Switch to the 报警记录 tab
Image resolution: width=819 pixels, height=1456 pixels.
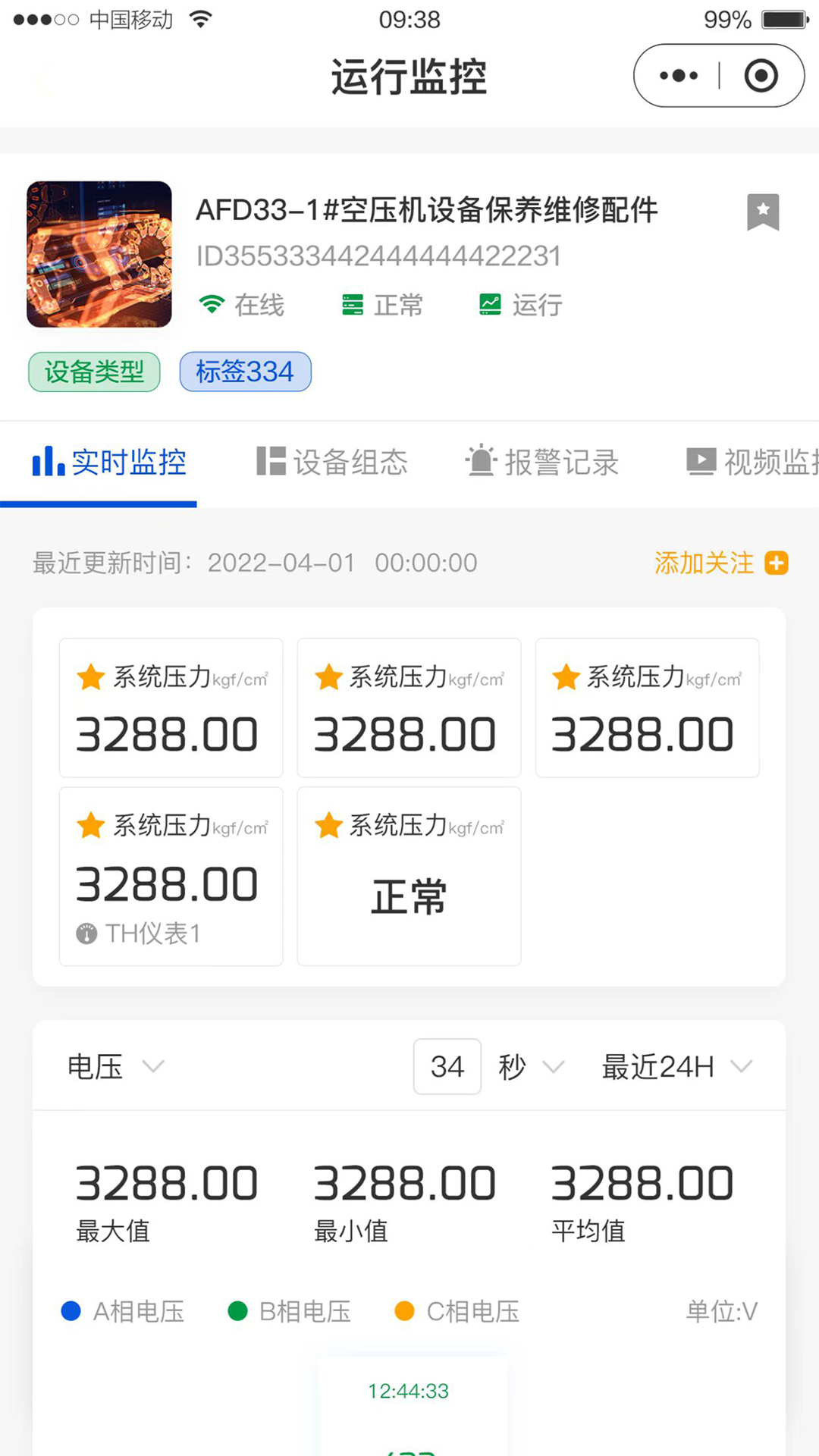click(542, 462)
